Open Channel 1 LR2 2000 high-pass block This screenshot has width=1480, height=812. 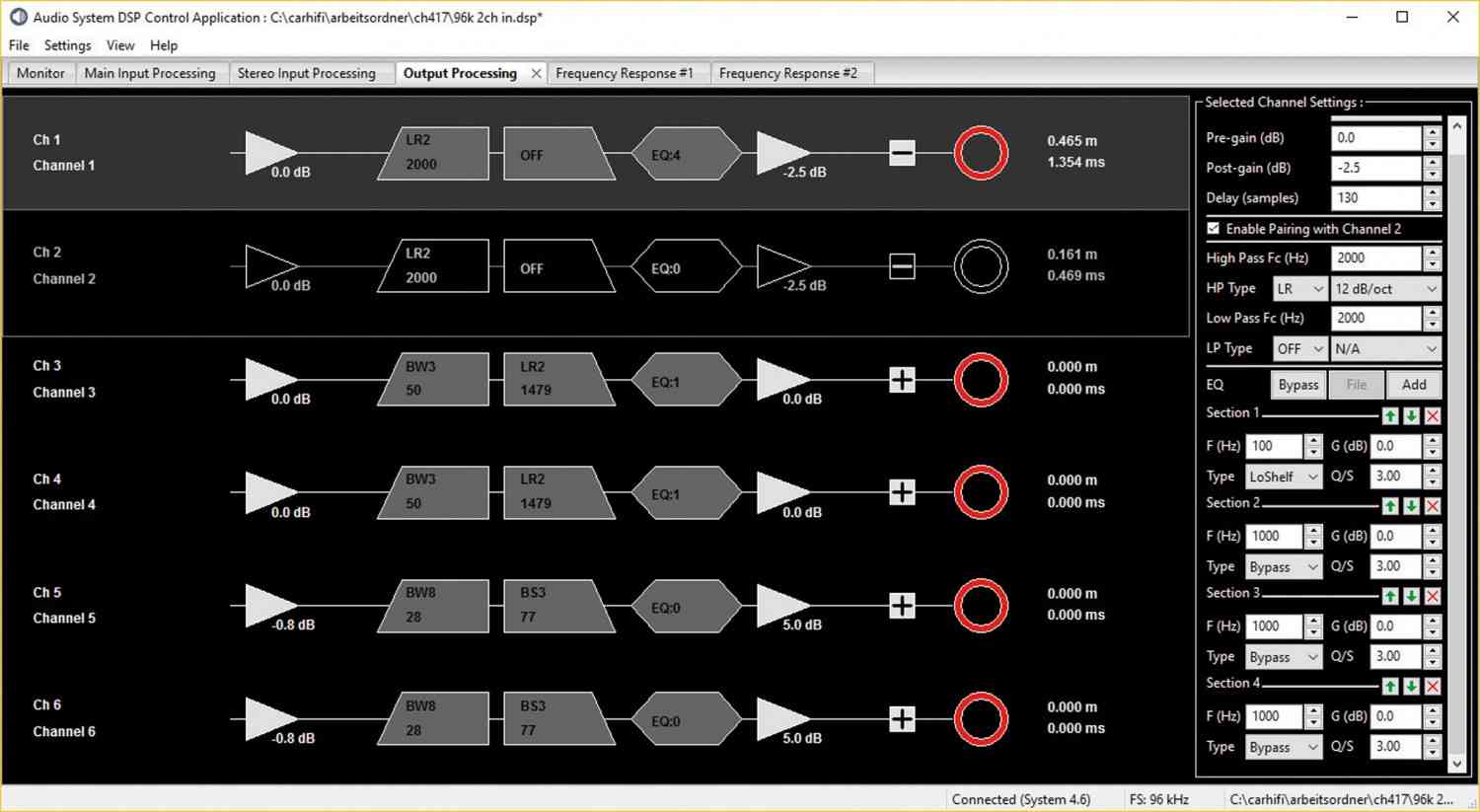pos(433,153)
